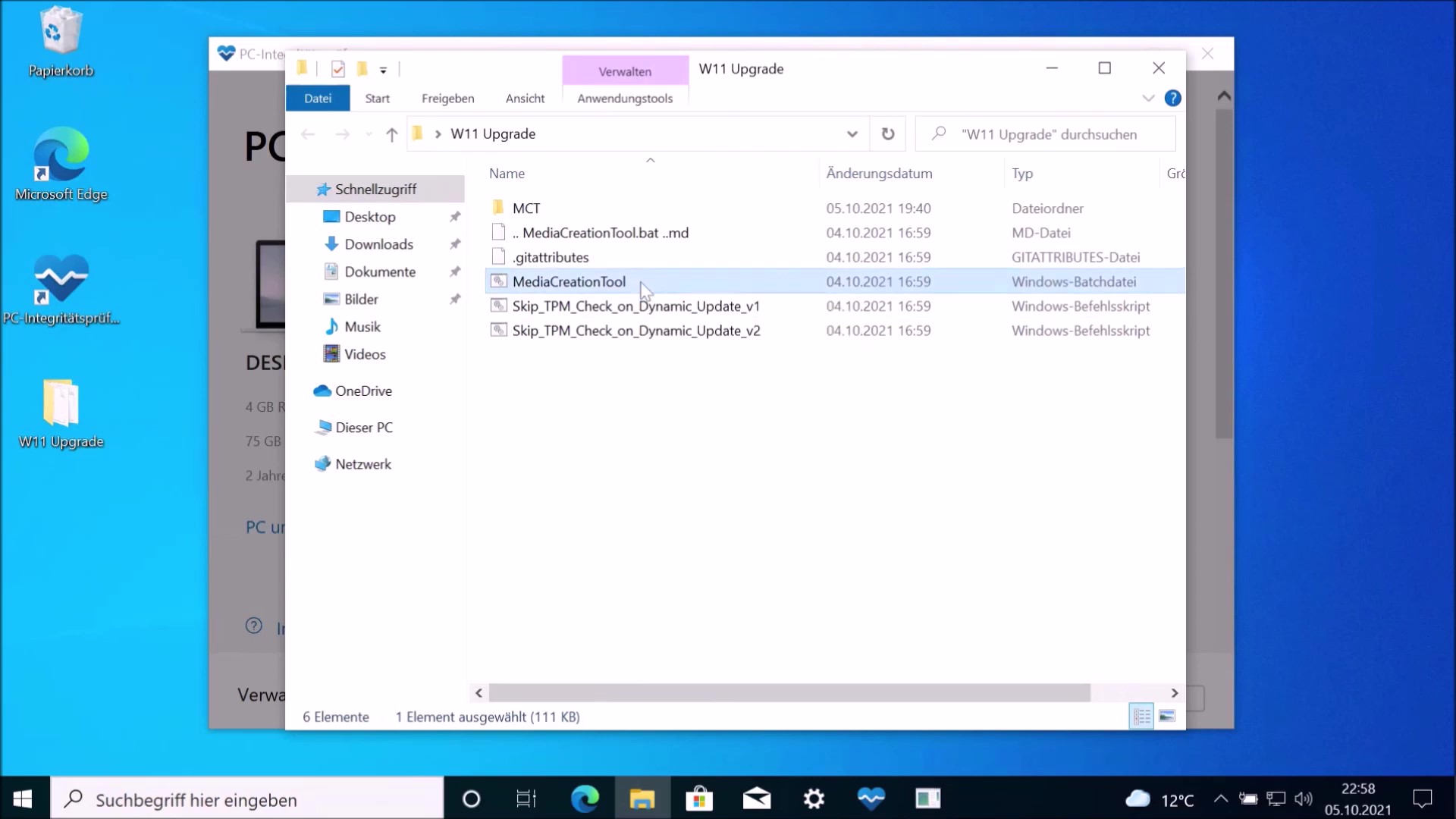Switch to details view icon
Viewport: 1456px width, 819px height.
pyautogui.click(x=1141, y=716)
